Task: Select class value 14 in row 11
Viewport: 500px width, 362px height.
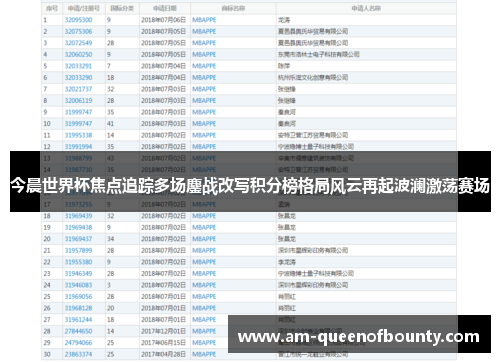Action: (x=110, y=135)
